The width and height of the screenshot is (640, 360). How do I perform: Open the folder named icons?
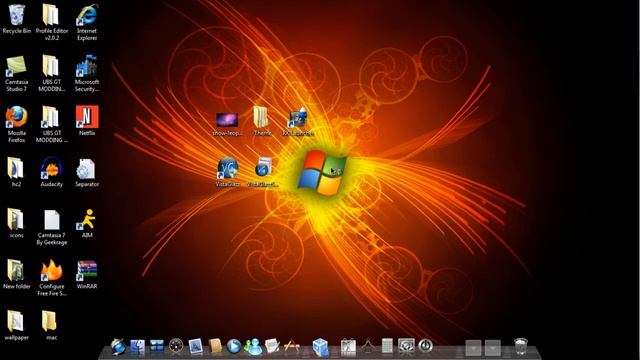pos(16,223)
